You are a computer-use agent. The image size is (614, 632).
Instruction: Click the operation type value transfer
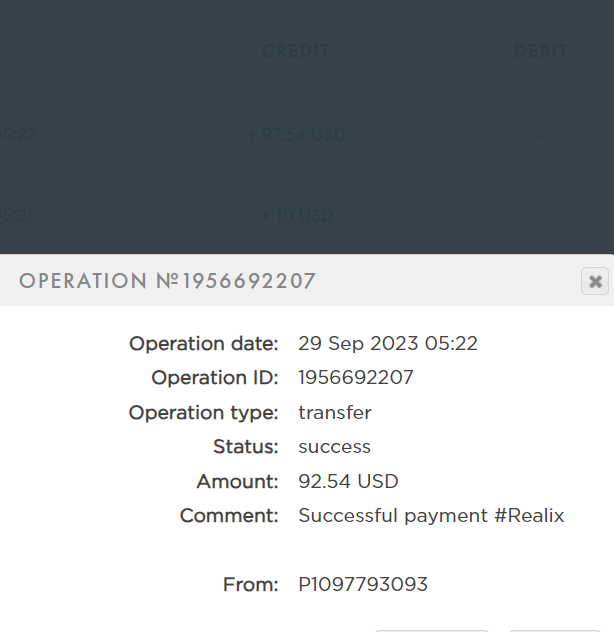[x=335, y=412]
